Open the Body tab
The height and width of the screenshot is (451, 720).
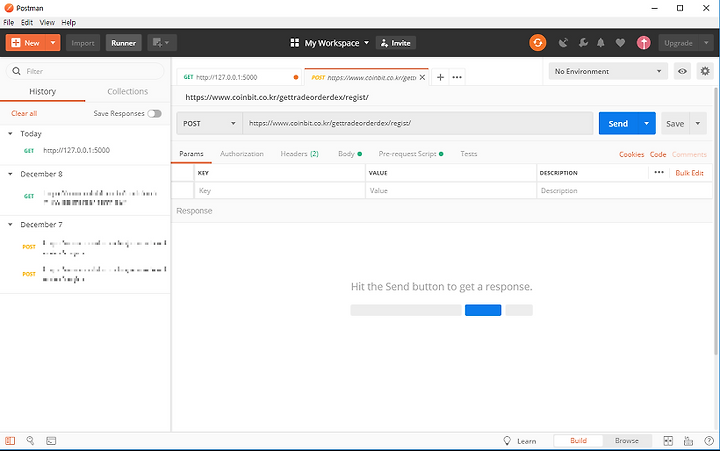click(350, 154)
